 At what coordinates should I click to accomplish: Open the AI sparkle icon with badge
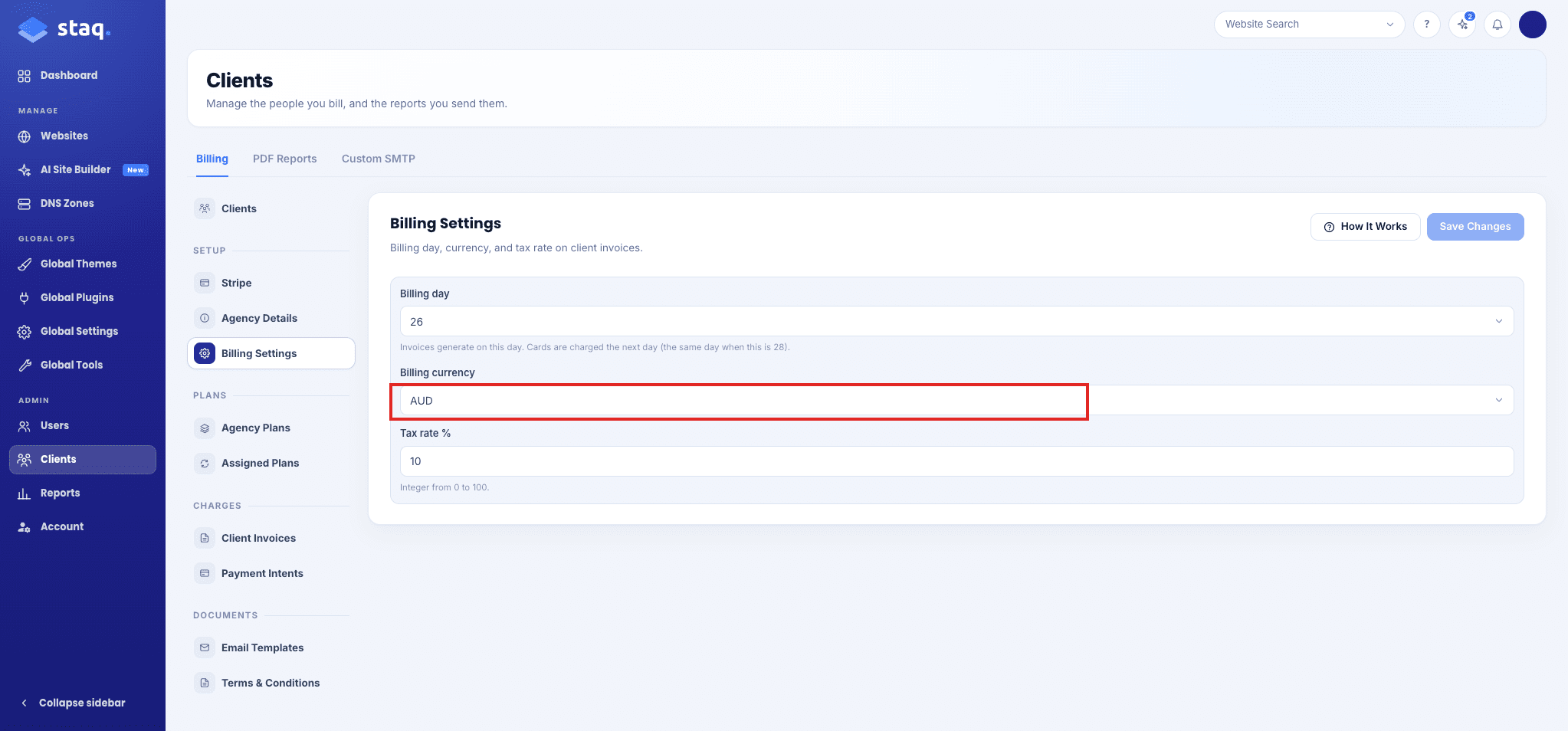coord(1462,25)
